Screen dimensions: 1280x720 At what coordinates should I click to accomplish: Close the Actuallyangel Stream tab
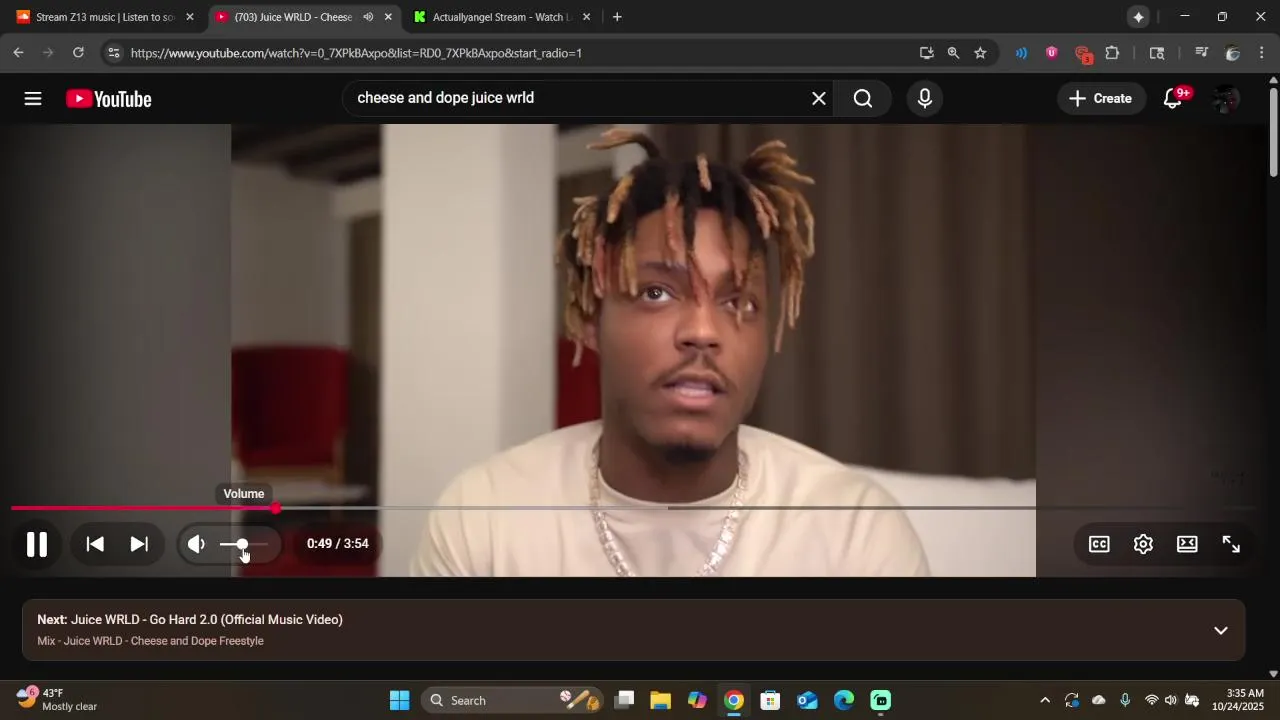(586, 17)
